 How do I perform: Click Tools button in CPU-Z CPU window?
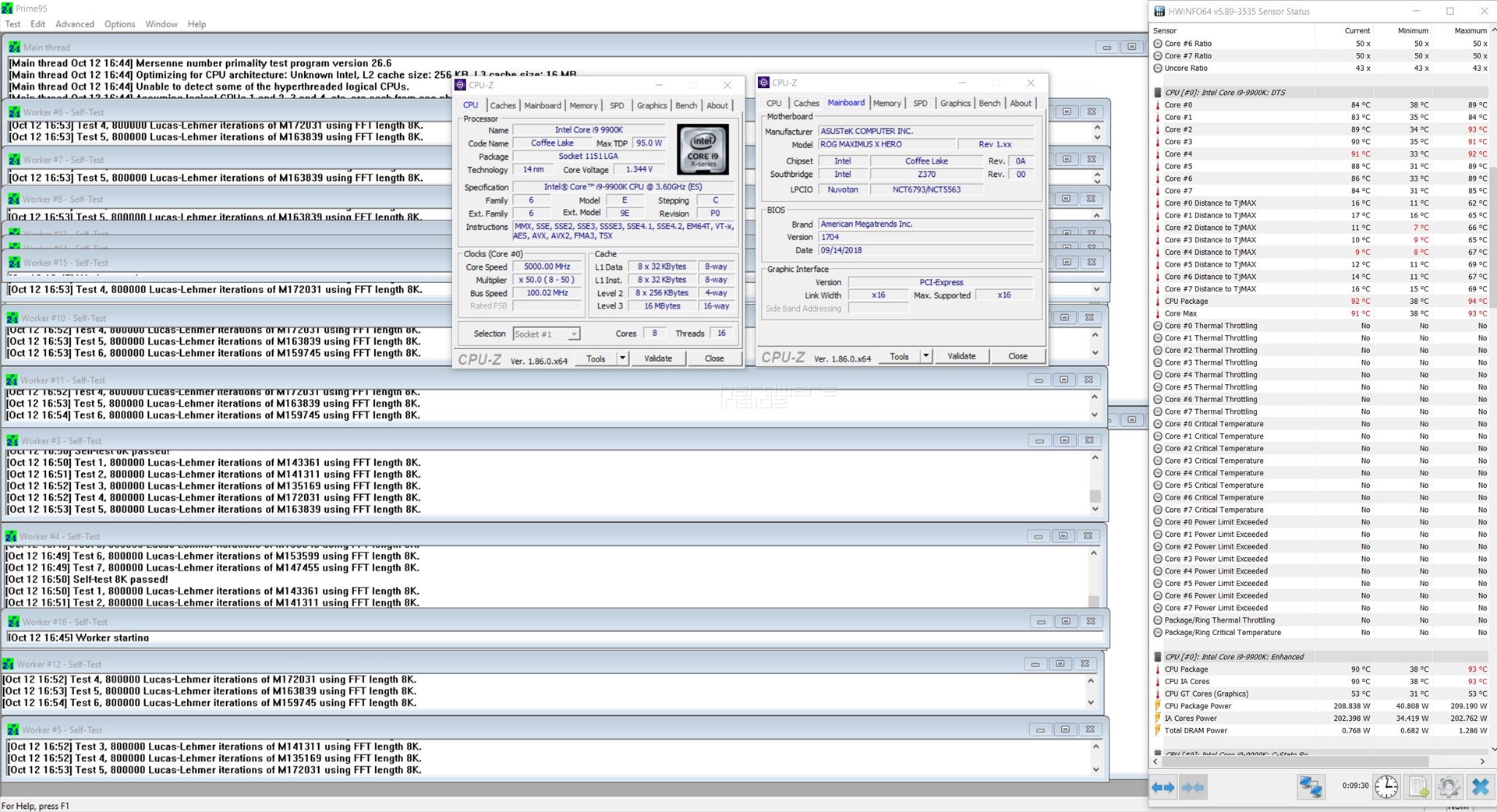click(x=596, y=358)
